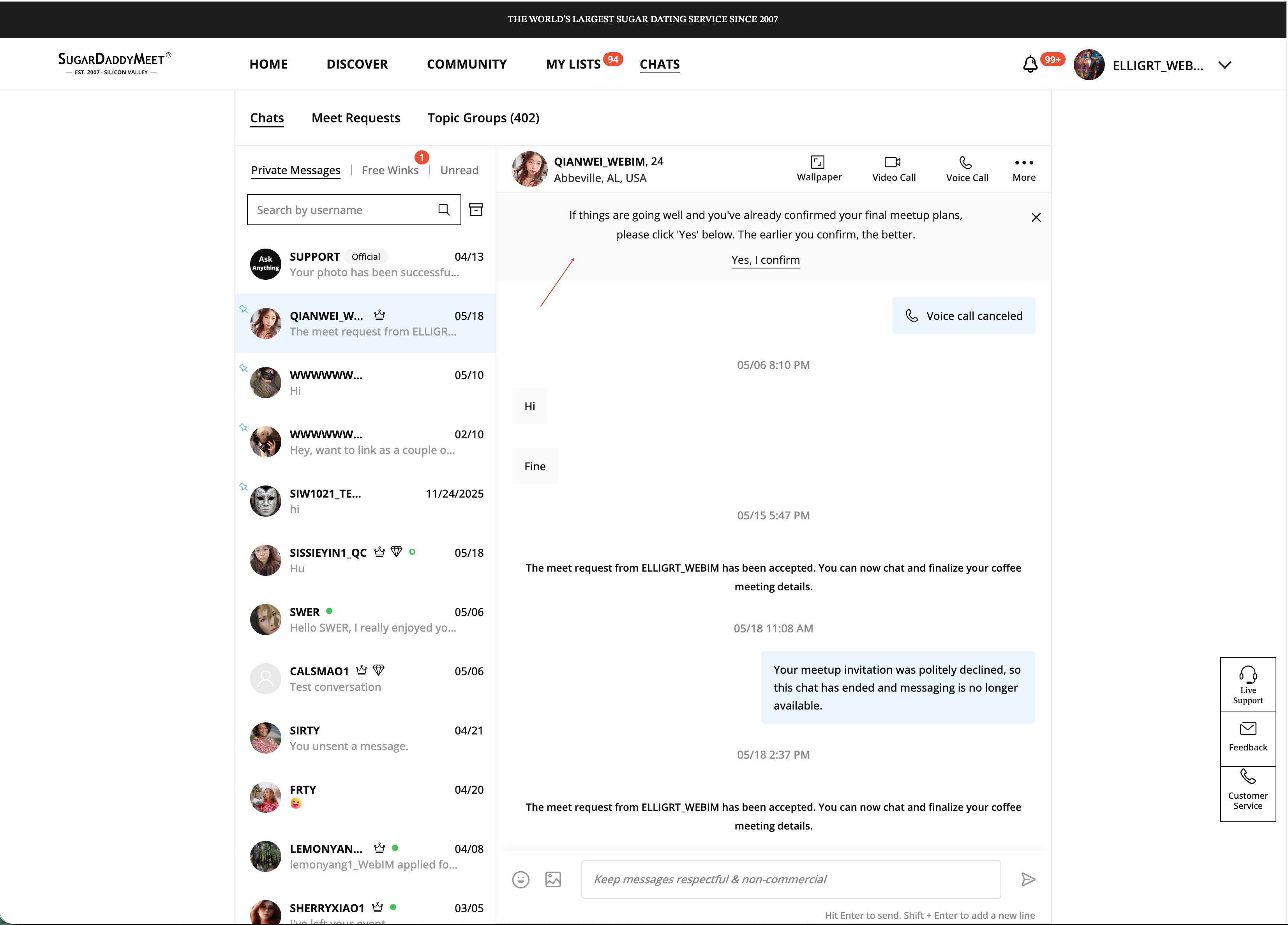Open the SWER conversation
The height and width of the screenshot is (925, 1288).
[x=365, y=620]
